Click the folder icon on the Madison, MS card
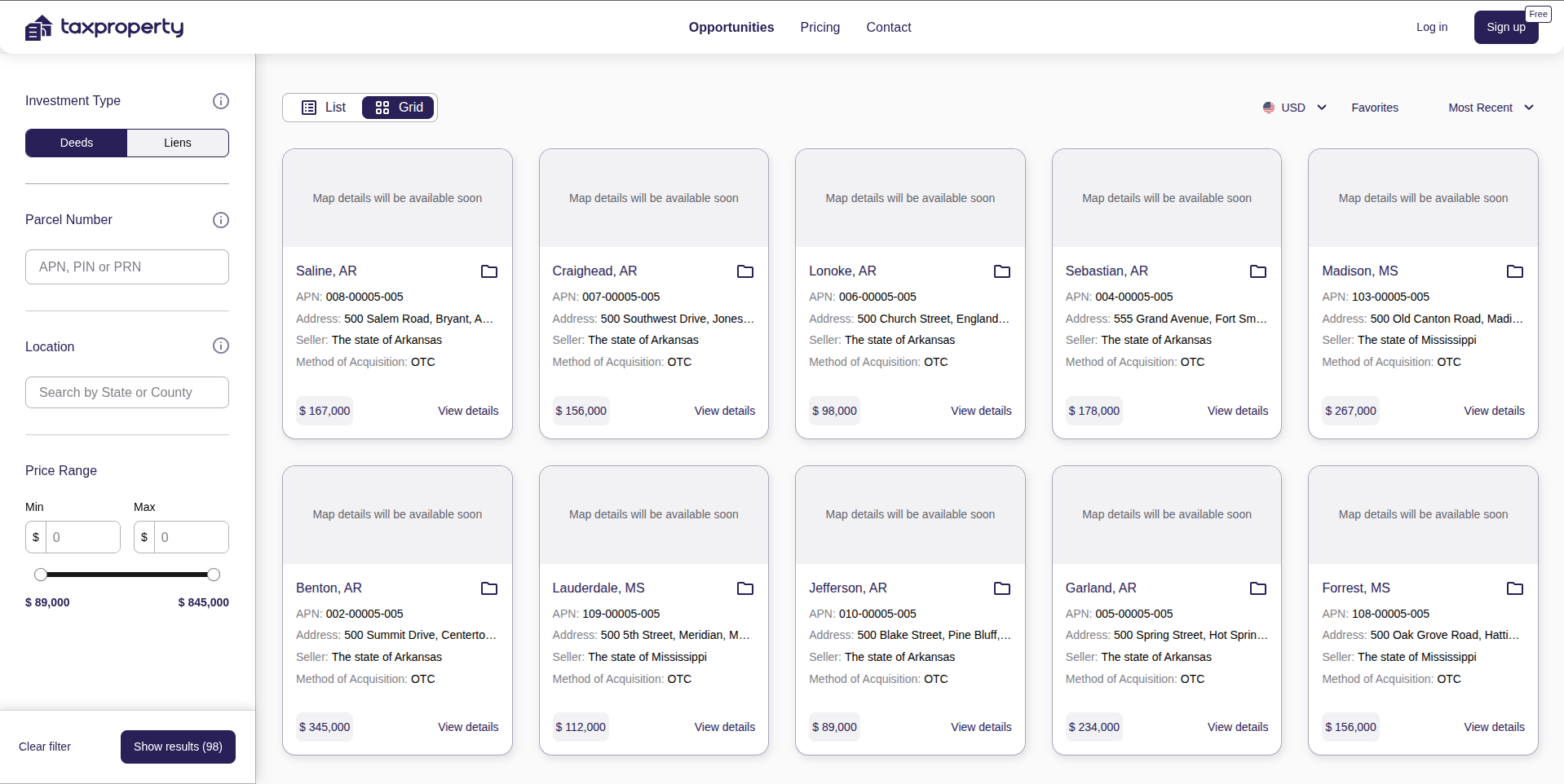Viewport: 1564px width, 784px height. coord(1515,271)
